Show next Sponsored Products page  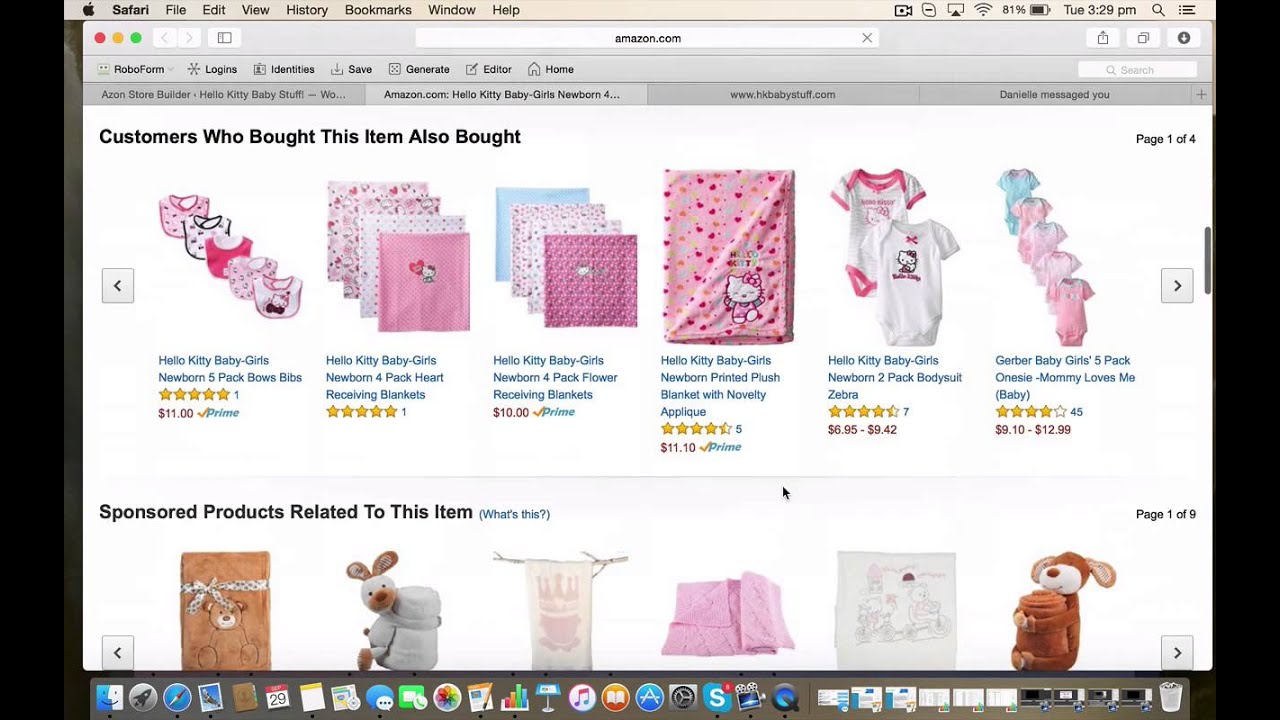pyautogui.click(x=1177, y=653)
